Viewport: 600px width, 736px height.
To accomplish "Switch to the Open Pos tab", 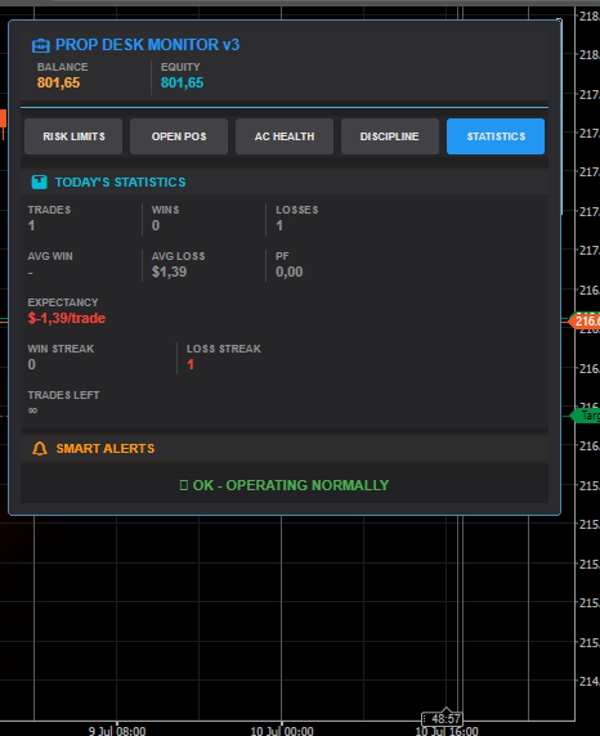I will click(x=179, y=137).
